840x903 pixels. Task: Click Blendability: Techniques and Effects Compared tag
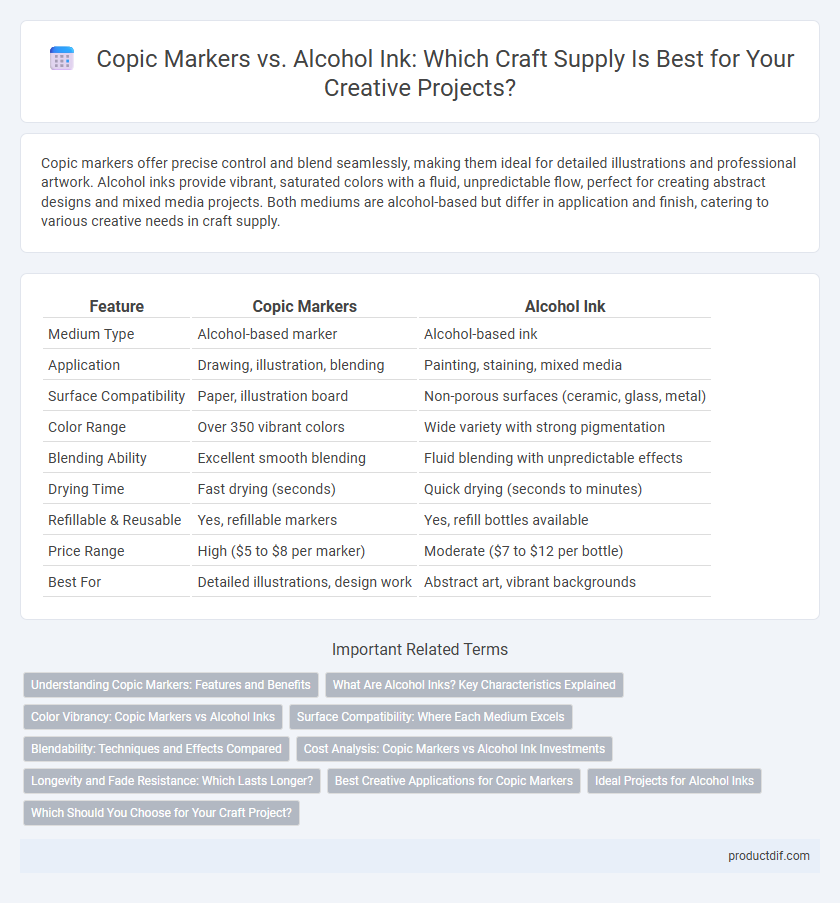click(x=156, y=749)
